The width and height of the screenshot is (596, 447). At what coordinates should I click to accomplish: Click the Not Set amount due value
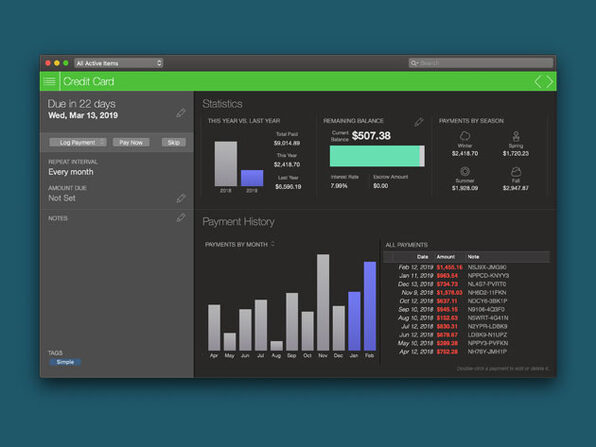[62, 198]
